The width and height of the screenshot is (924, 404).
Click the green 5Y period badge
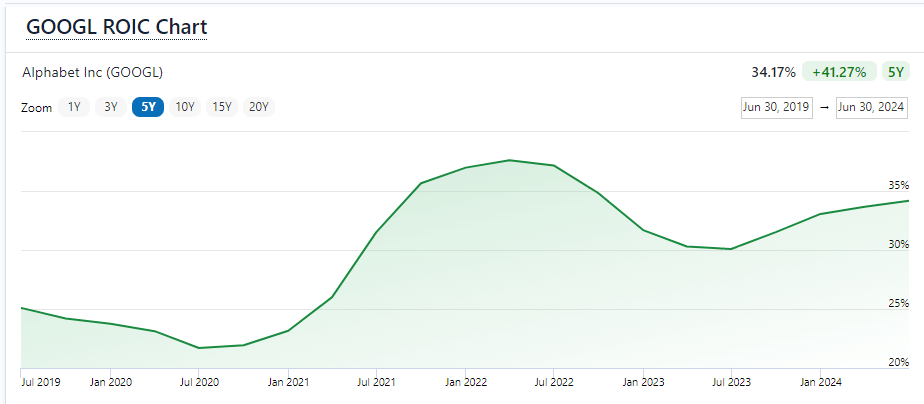point(895,72)
